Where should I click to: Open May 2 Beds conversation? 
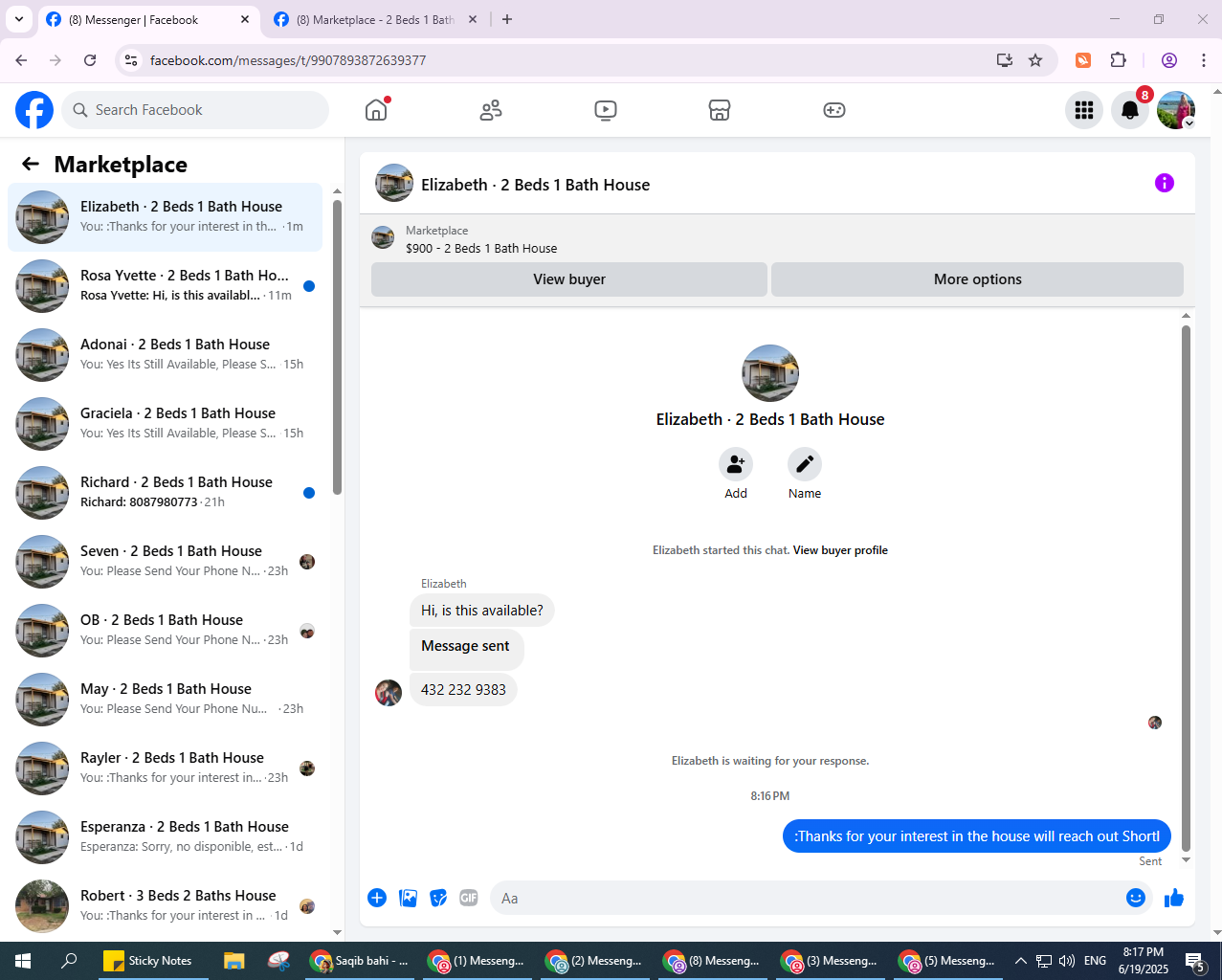166,700
